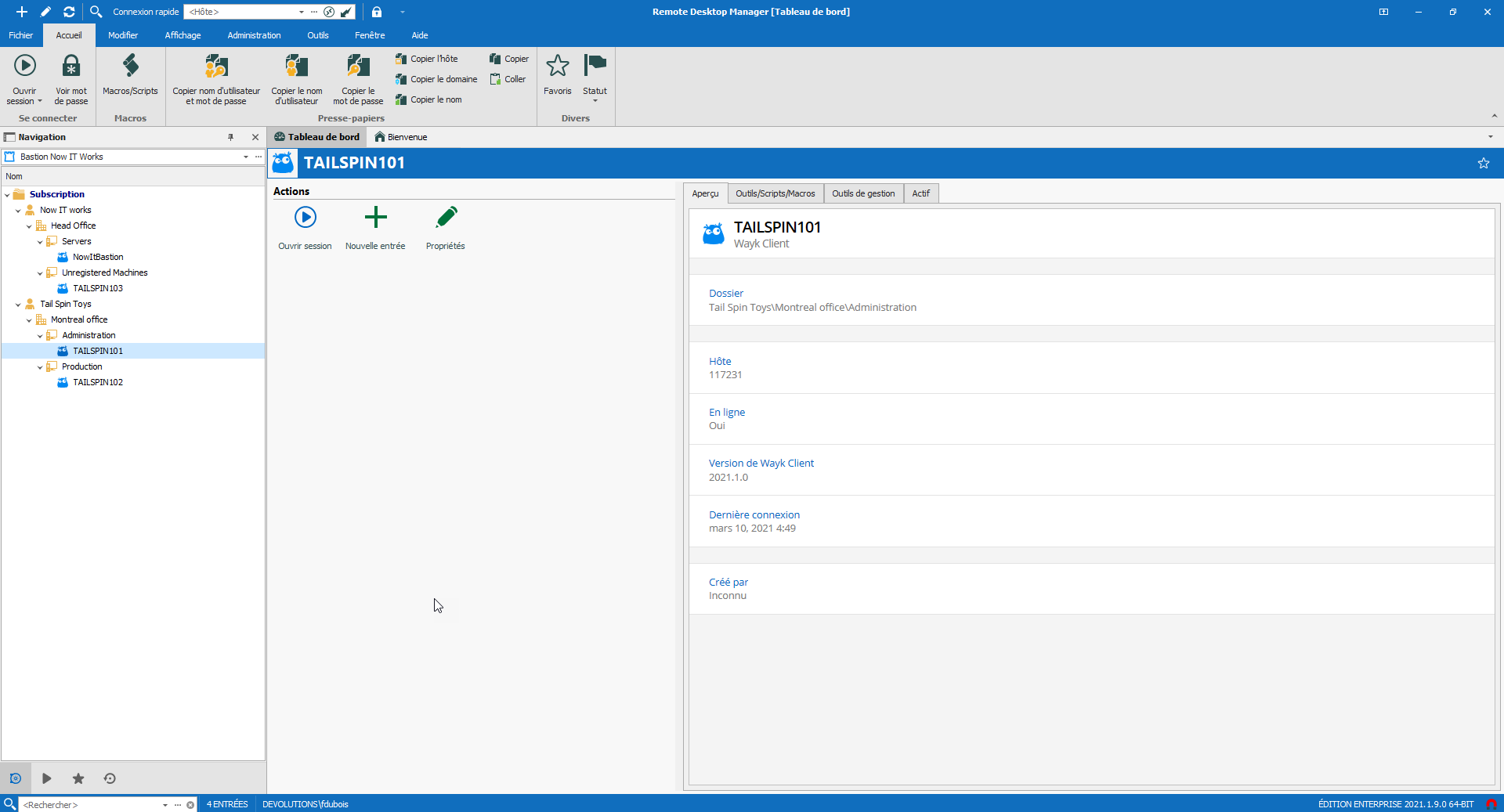Image resolution: width=1504 pixels, height=812 pixels.
Task: Toggle favorite star in TAILSPIN101 header
Action: (x=1483, y=163)
